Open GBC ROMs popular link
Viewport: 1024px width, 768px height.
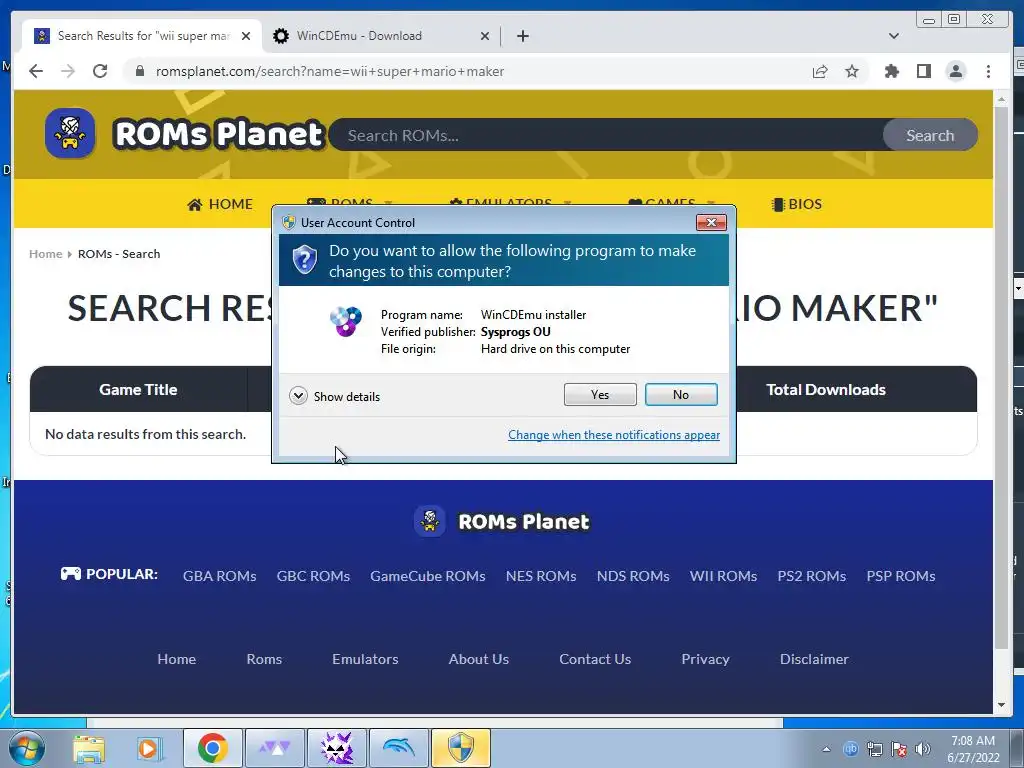pyautogui.click(x=313, y=576)
